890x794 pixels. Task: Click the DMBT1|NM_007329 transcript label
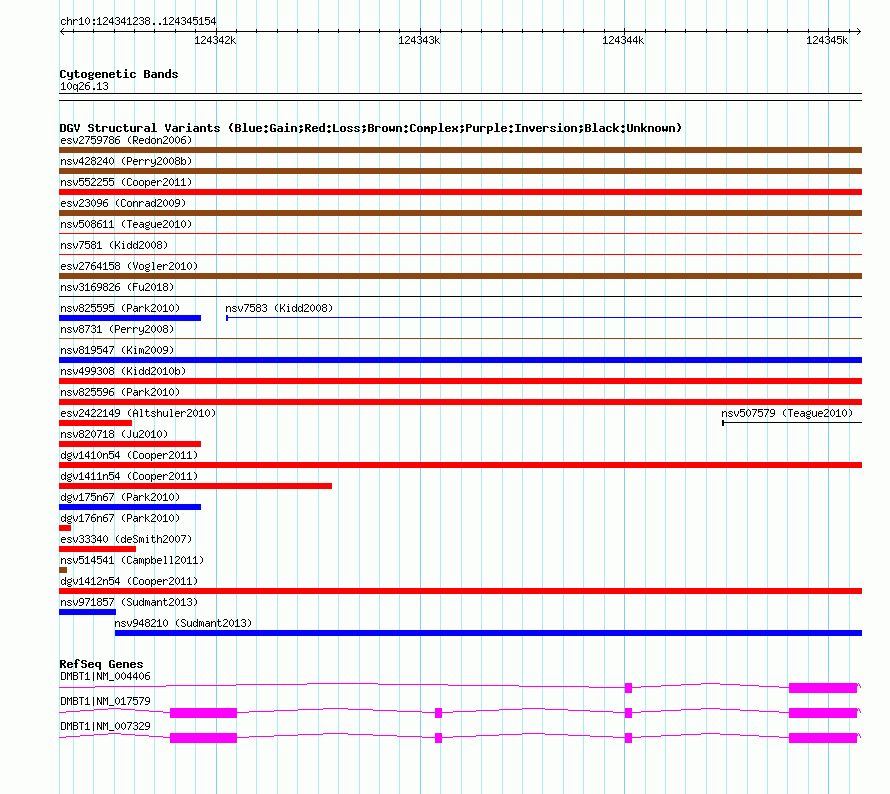pos(105,726)
